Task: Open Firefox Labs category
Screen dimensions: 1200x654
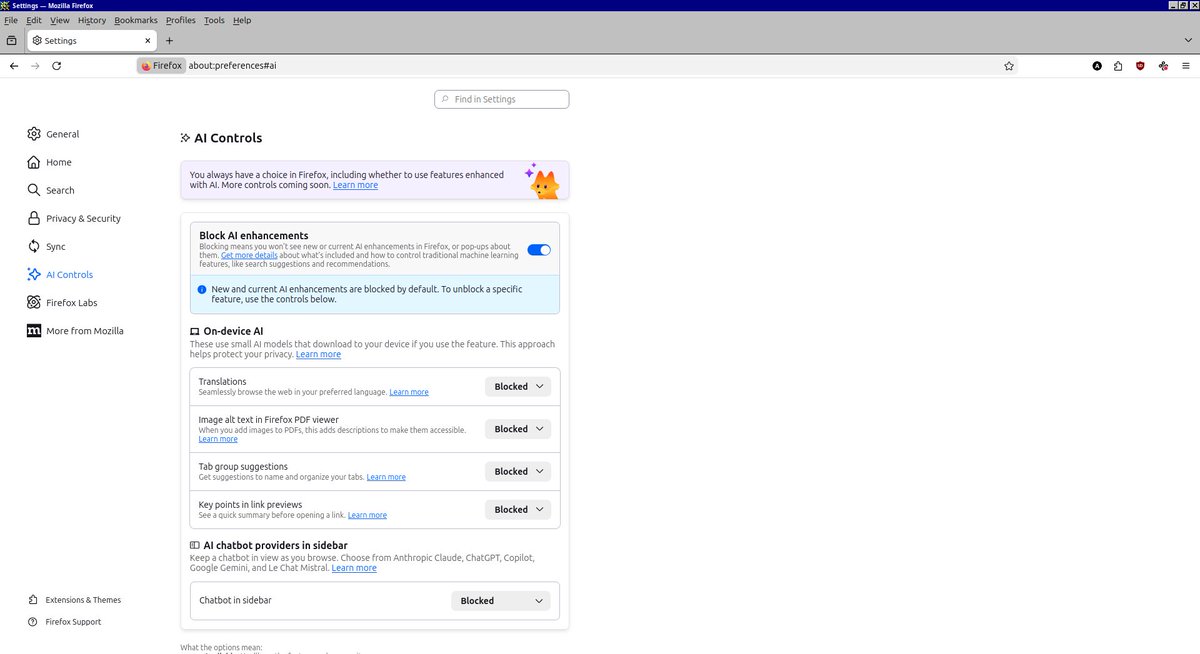Action: pos(62,302)
